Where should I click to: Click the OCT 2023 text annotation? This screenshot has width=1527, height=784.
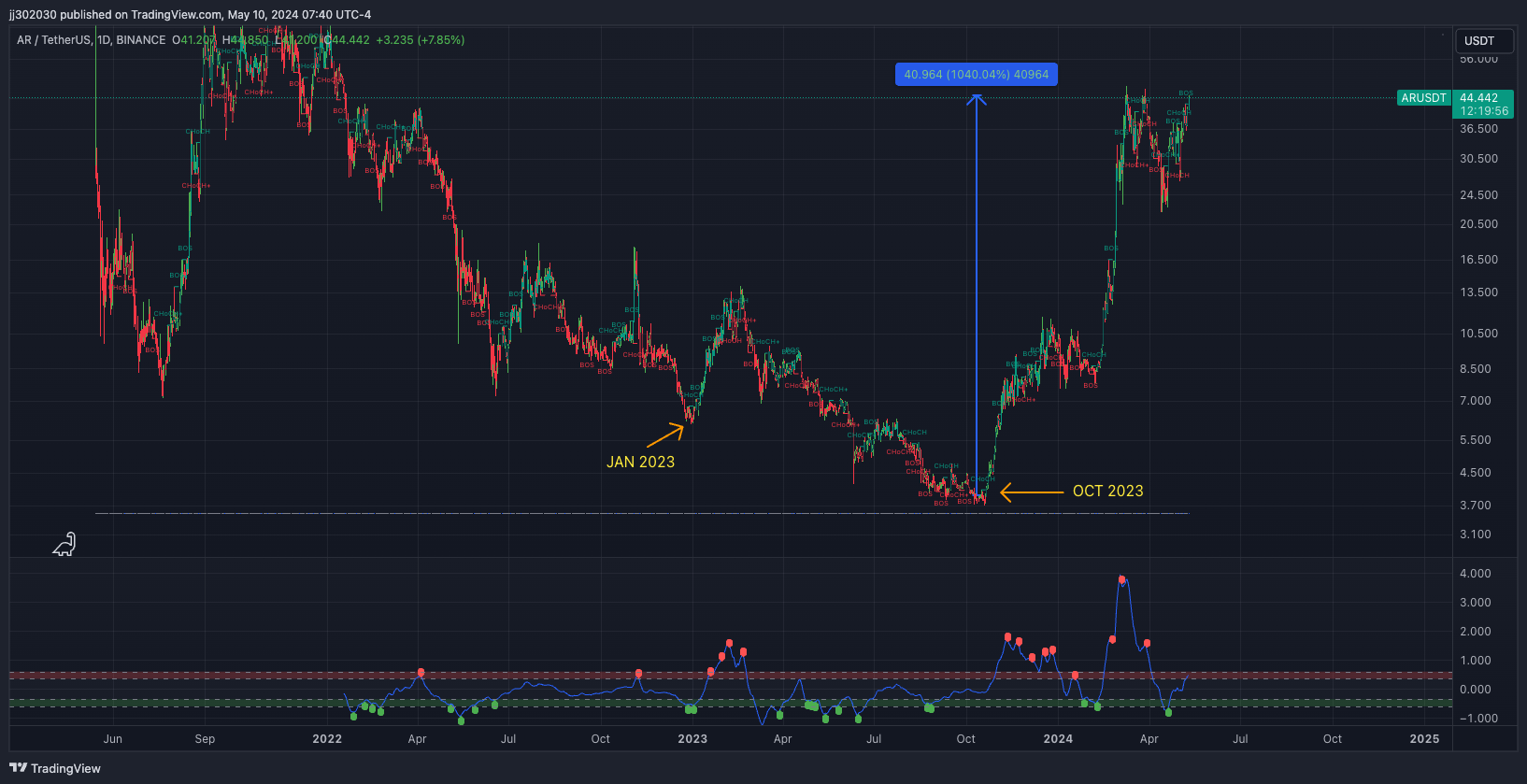1107,491
